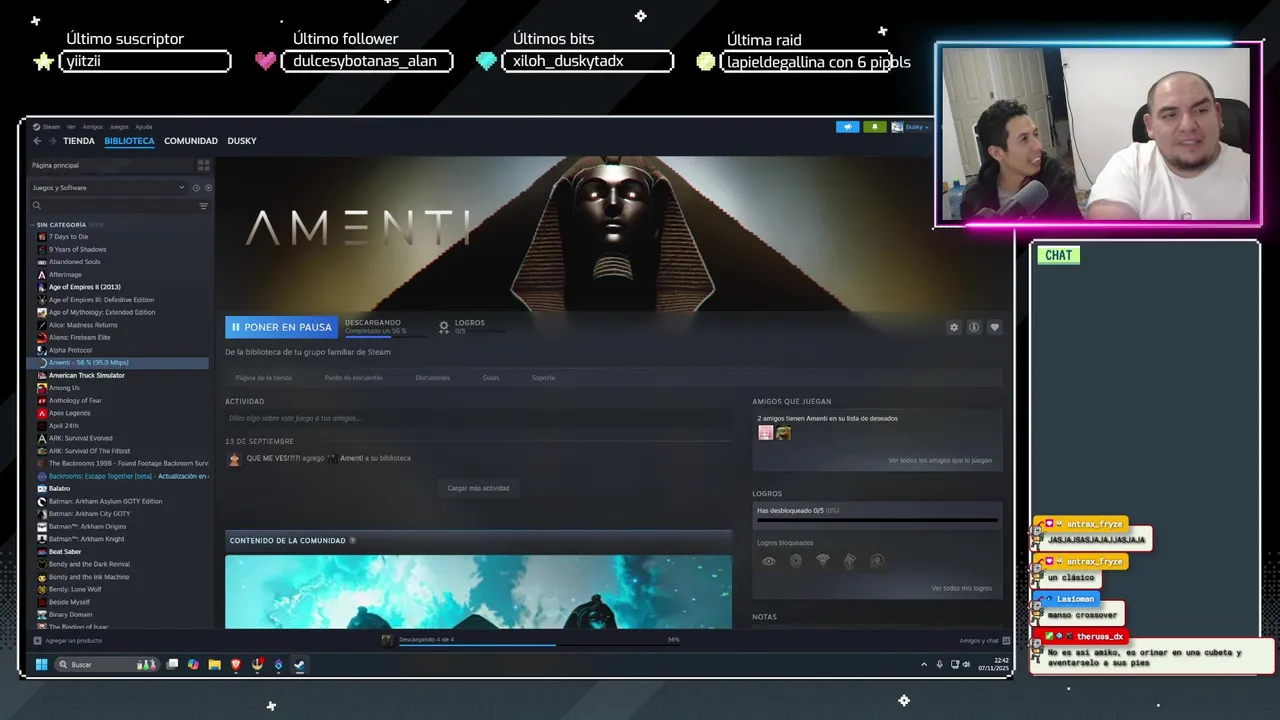Click the first locked achievement icon
1280x720 pixels.
(x=768, y=561)
